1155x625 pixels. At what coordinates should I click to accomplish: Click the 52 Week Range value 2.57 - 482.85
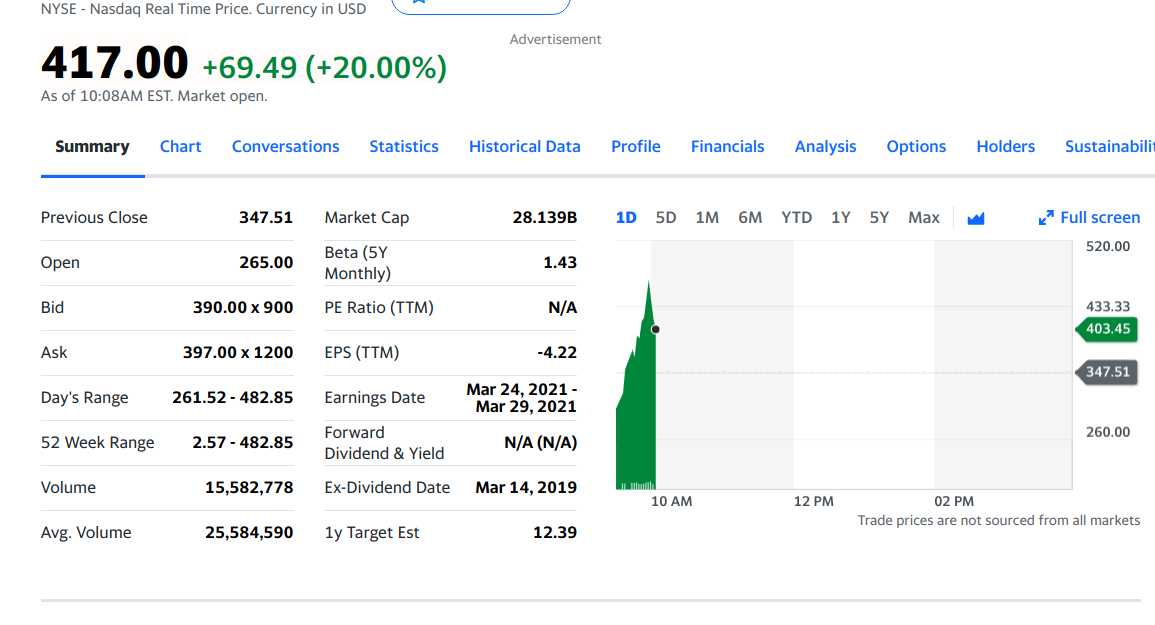[242, 442]
